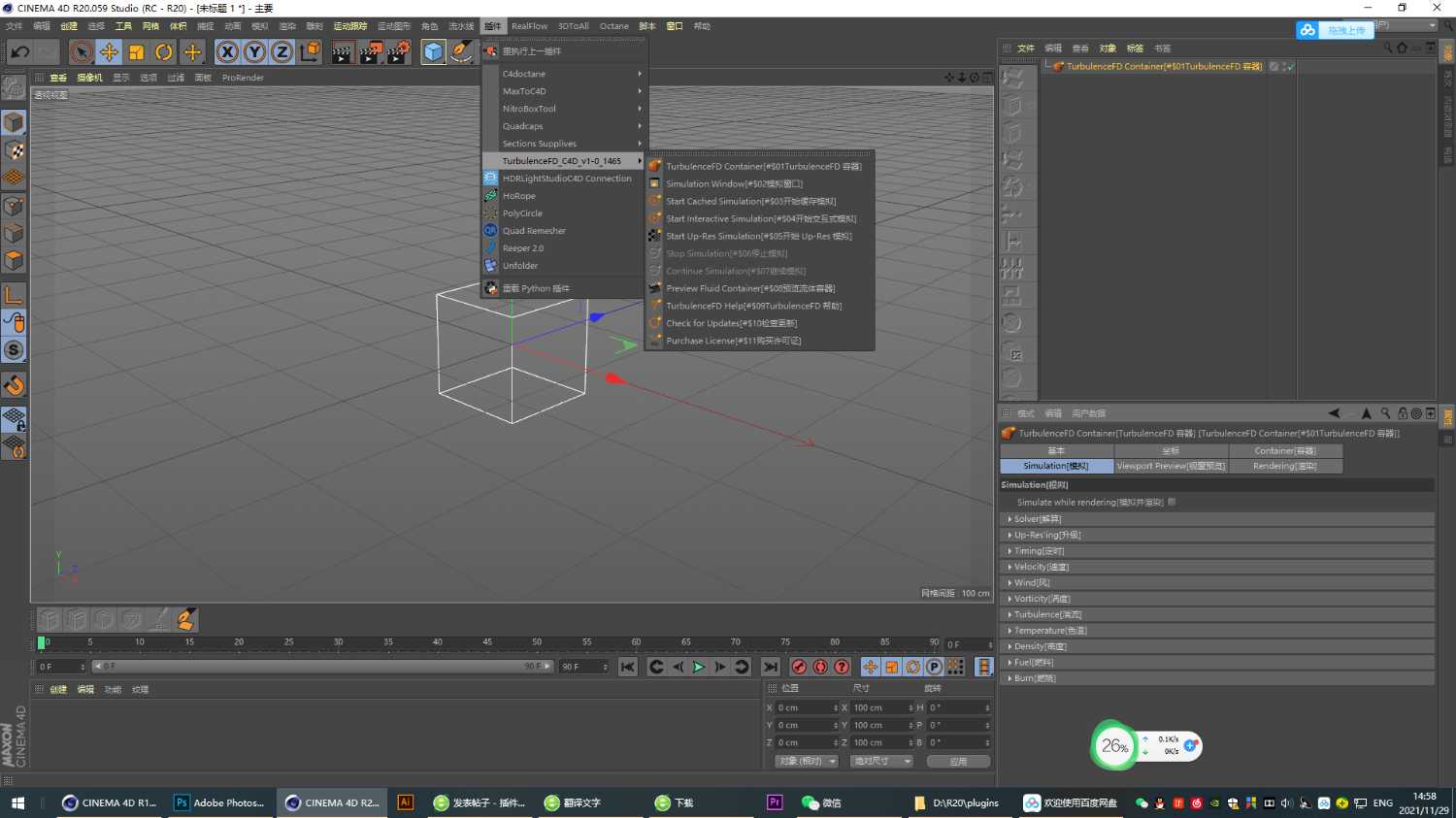Expand the Burn section
The width and height of the screenshot is (1456, 818).
pos(1217,678)
